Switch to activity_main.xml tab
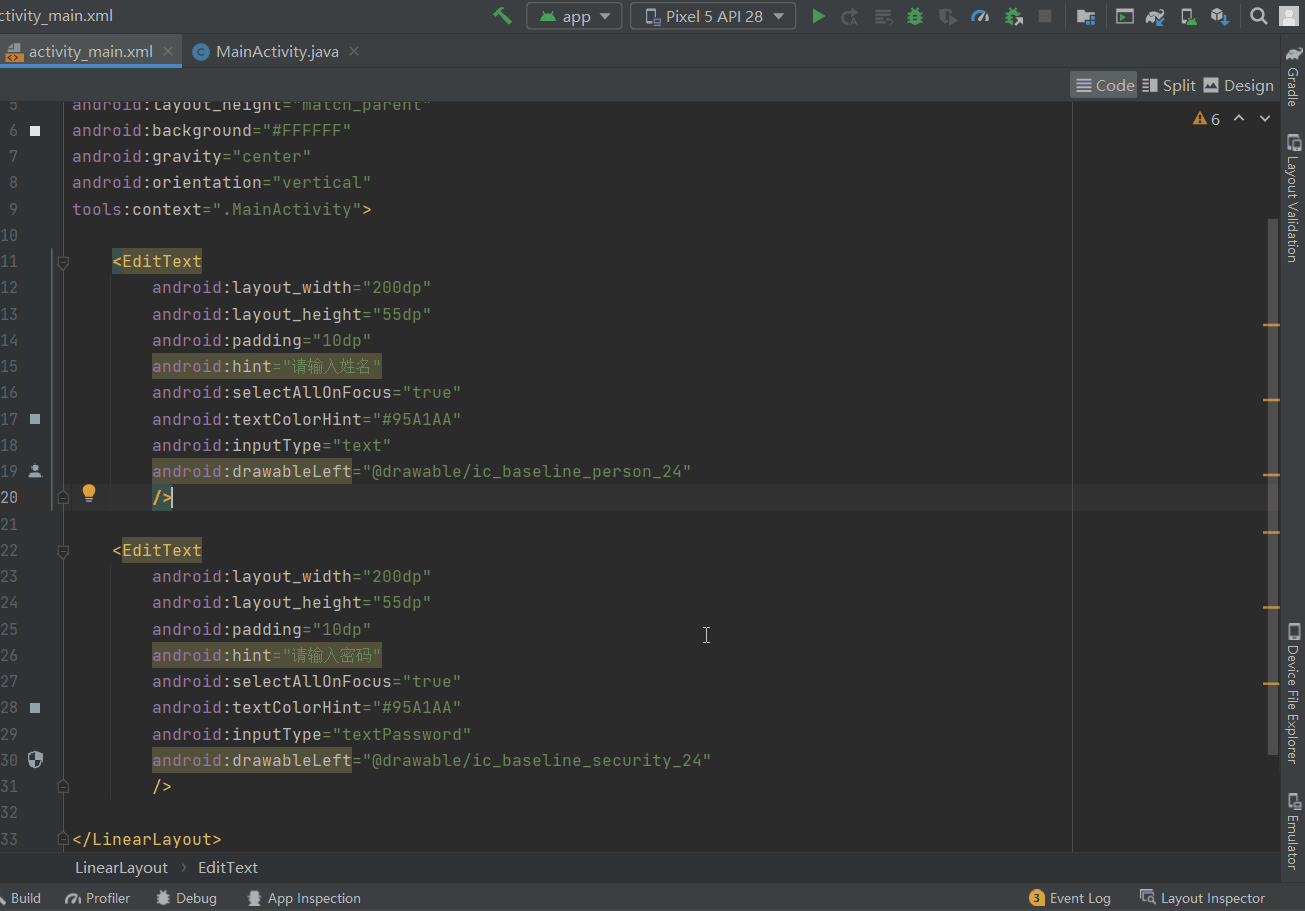Screen dimensions: 1305x911 pos(90,51)
